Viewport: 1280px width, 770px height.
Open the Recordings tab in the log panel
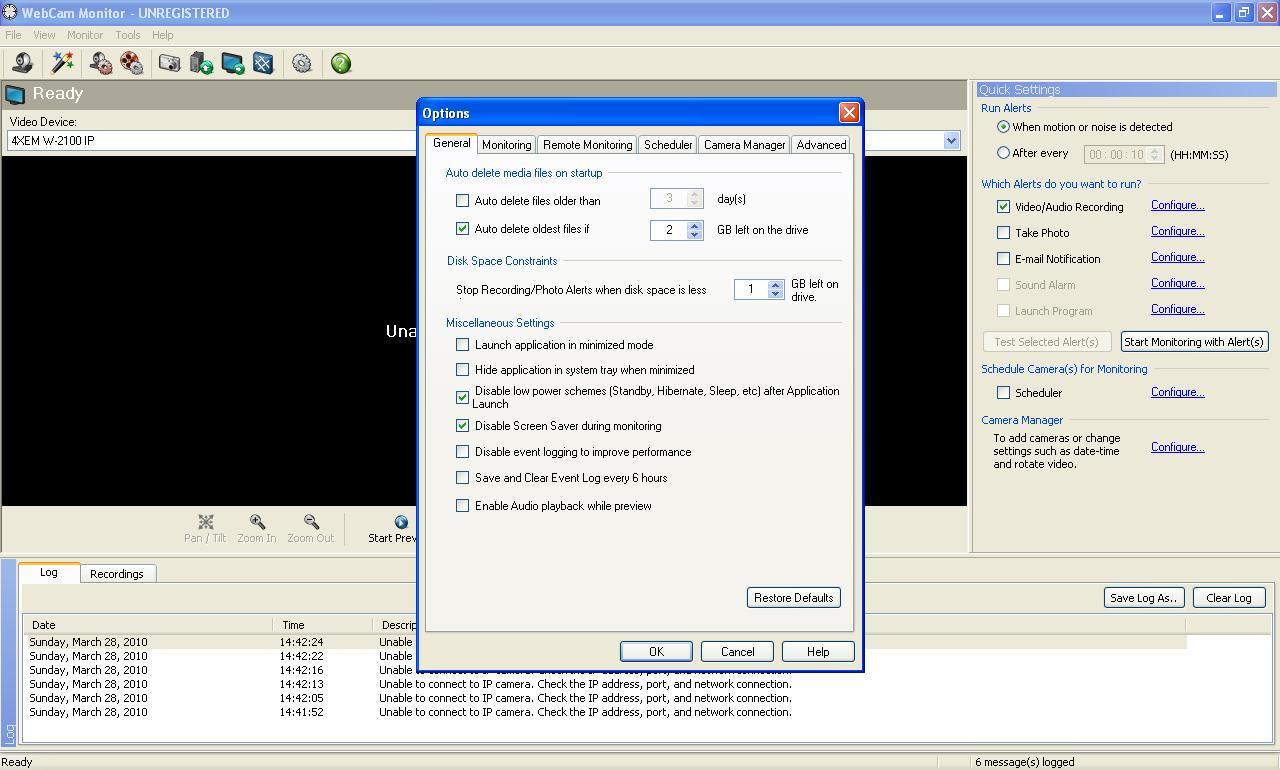click(x=117, y=573)
